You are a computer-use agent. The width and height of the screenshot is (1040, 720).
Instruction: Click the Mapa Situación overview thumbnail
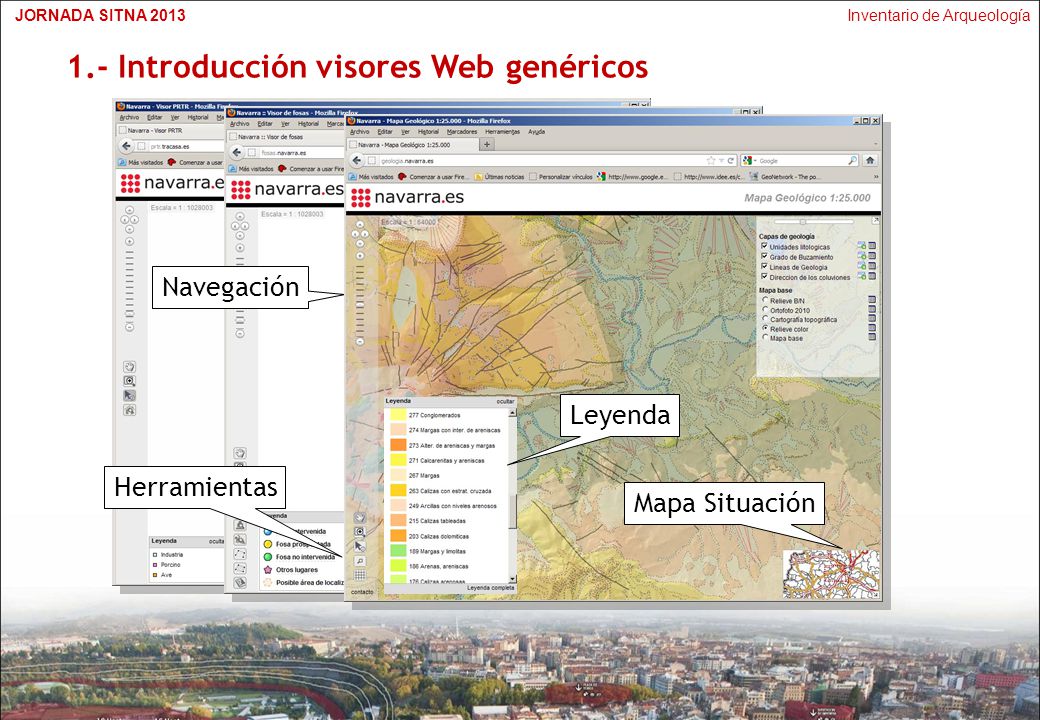pos(832,574)
